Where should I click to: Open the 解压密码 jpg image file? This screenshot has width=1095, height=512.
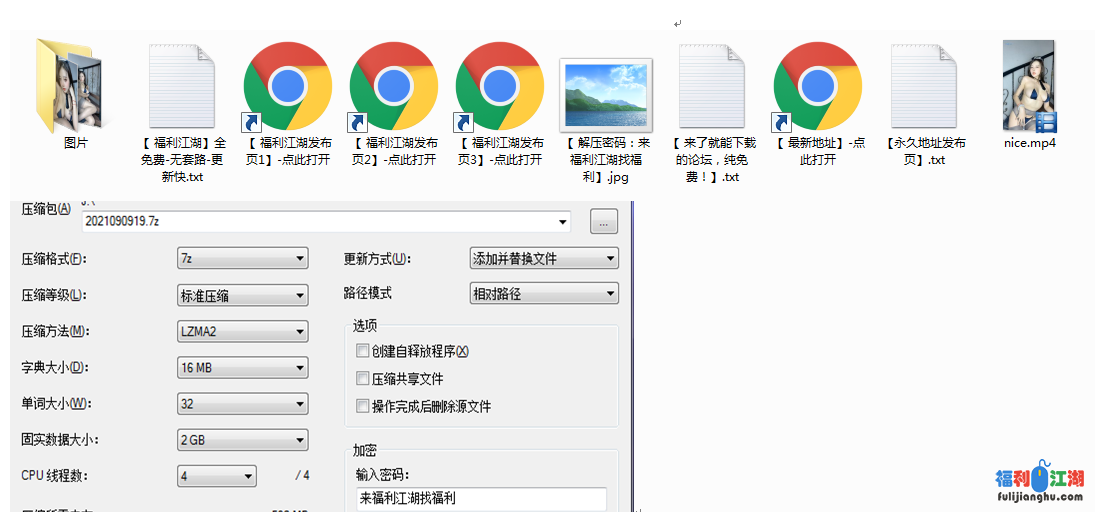tap(607, 94)
